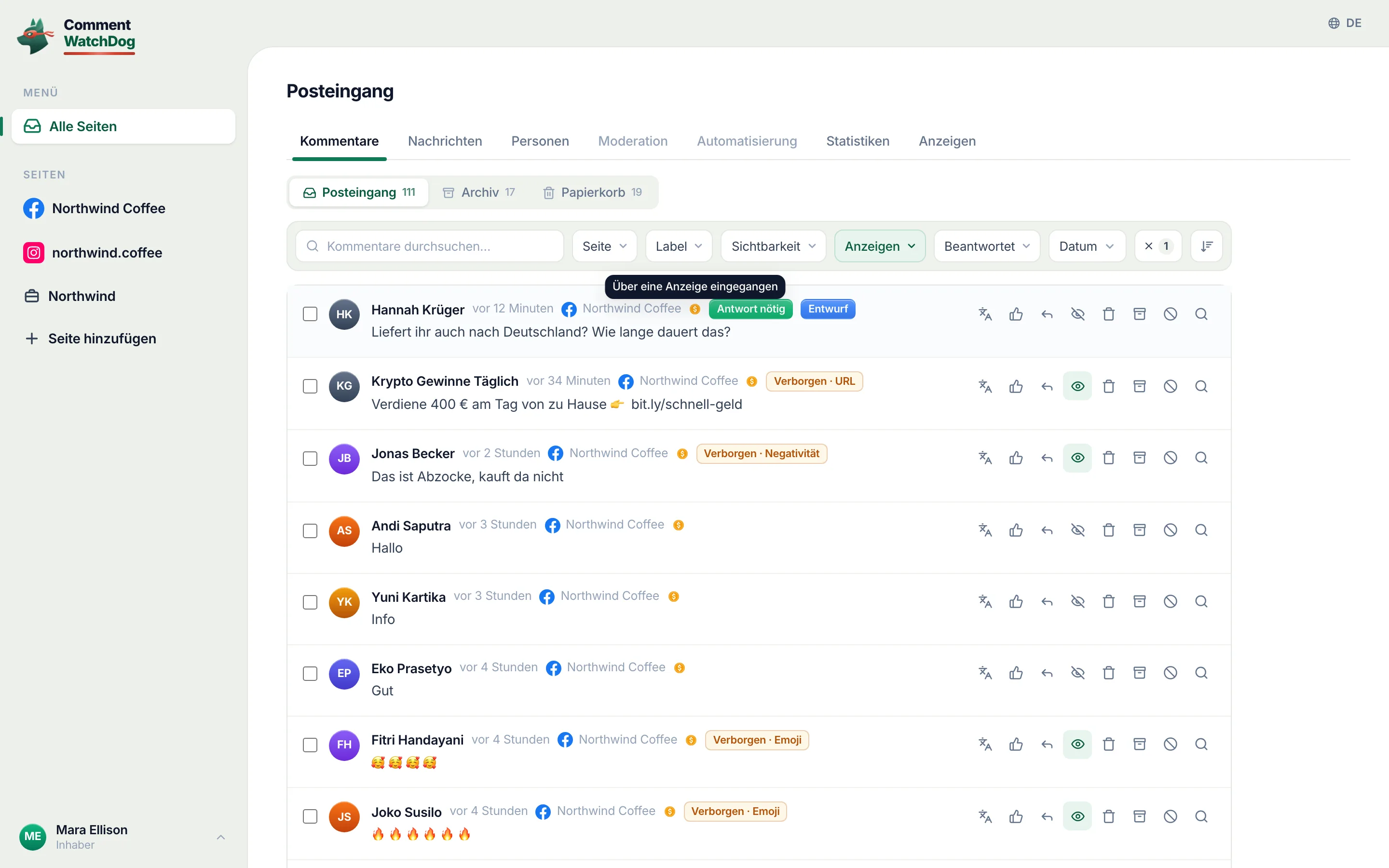
Task: Expand the Label filter dropdown
Action: (x=679, y=246)
